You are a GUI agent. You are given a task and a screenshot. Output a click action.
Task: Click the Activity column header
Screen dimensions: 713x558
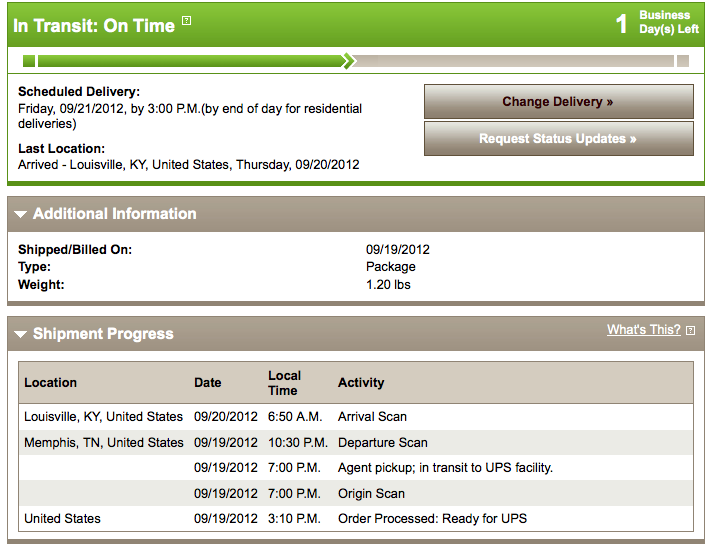361,383
